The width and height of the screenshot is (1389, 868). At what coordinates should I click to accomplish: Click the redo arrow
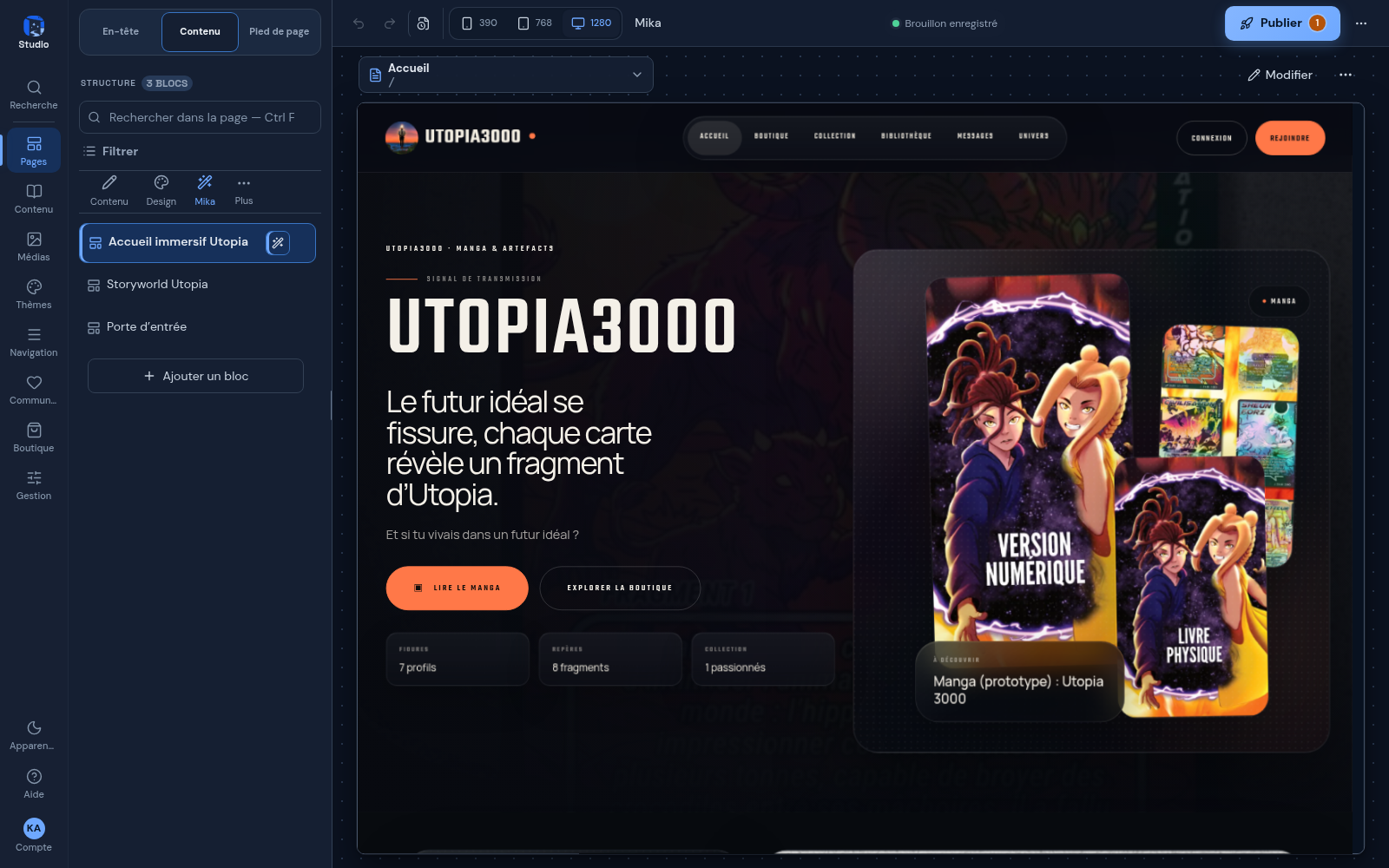tap(390, 23)
